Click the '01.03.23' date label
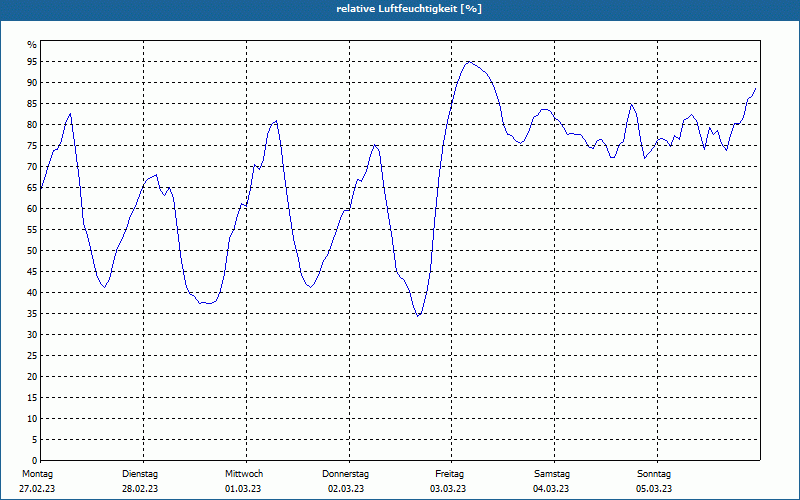This screenshot has width=800, height=500. [243, 489]
